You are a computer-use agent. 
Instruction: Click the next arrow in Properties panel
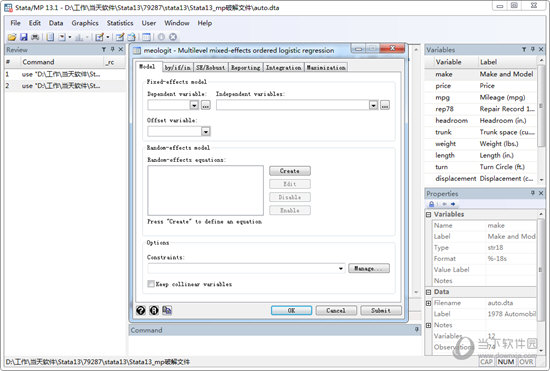tap(453, 204)
